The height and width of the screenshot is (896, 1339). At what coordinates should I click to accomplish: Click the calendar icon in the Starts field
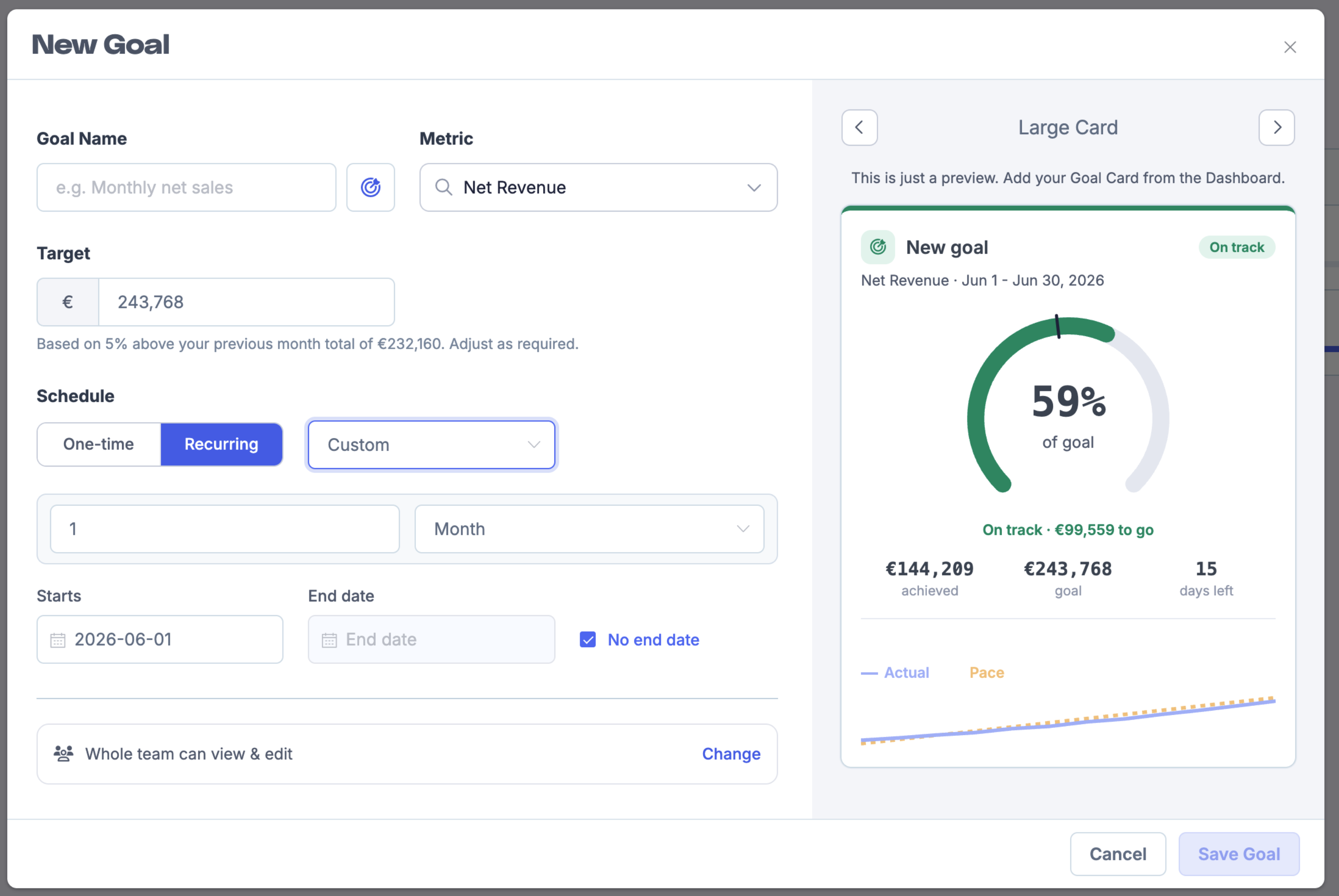[58, 640]
